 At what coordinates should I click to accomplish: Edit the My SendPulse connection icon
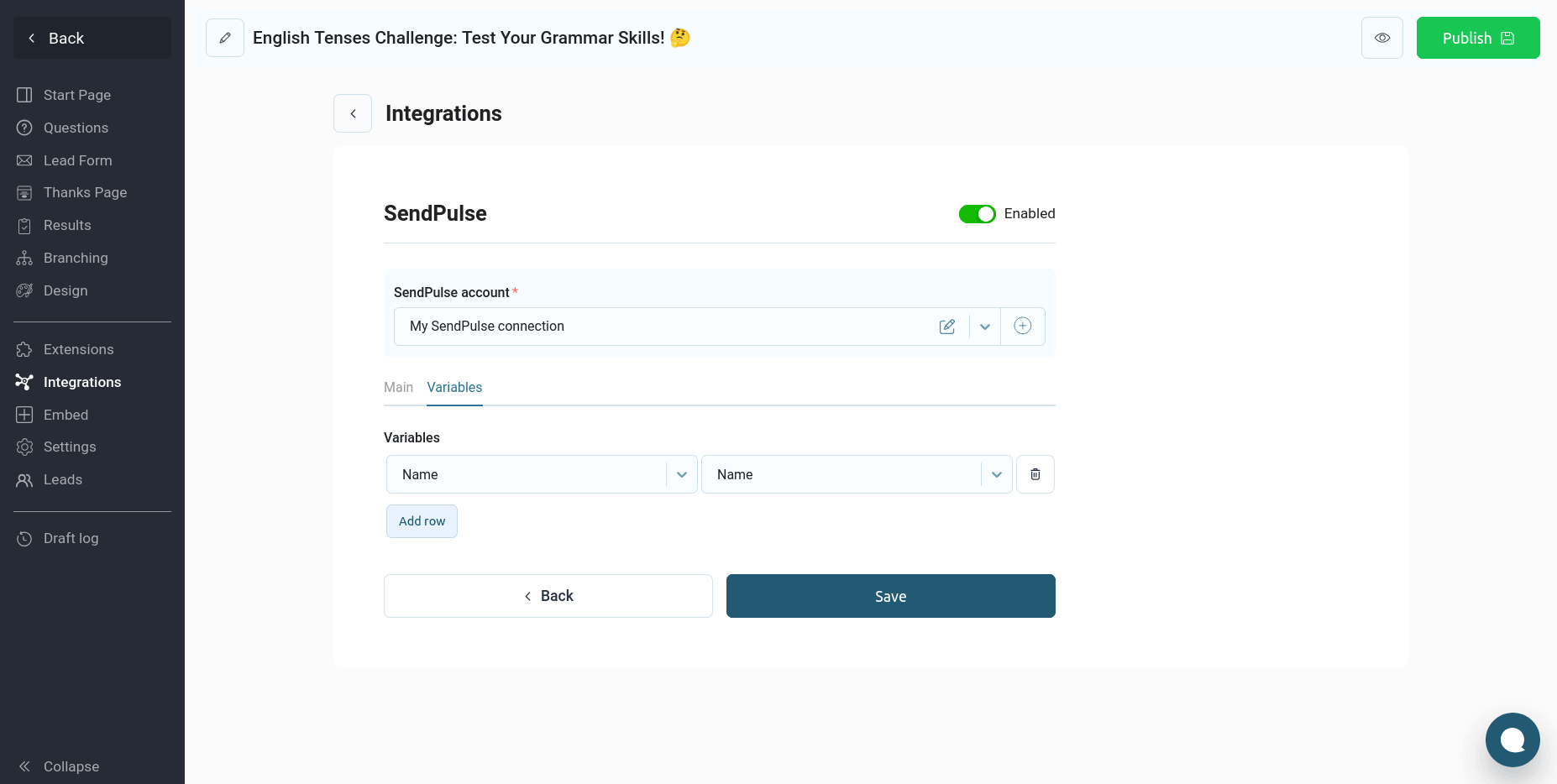tap(947, 327)
